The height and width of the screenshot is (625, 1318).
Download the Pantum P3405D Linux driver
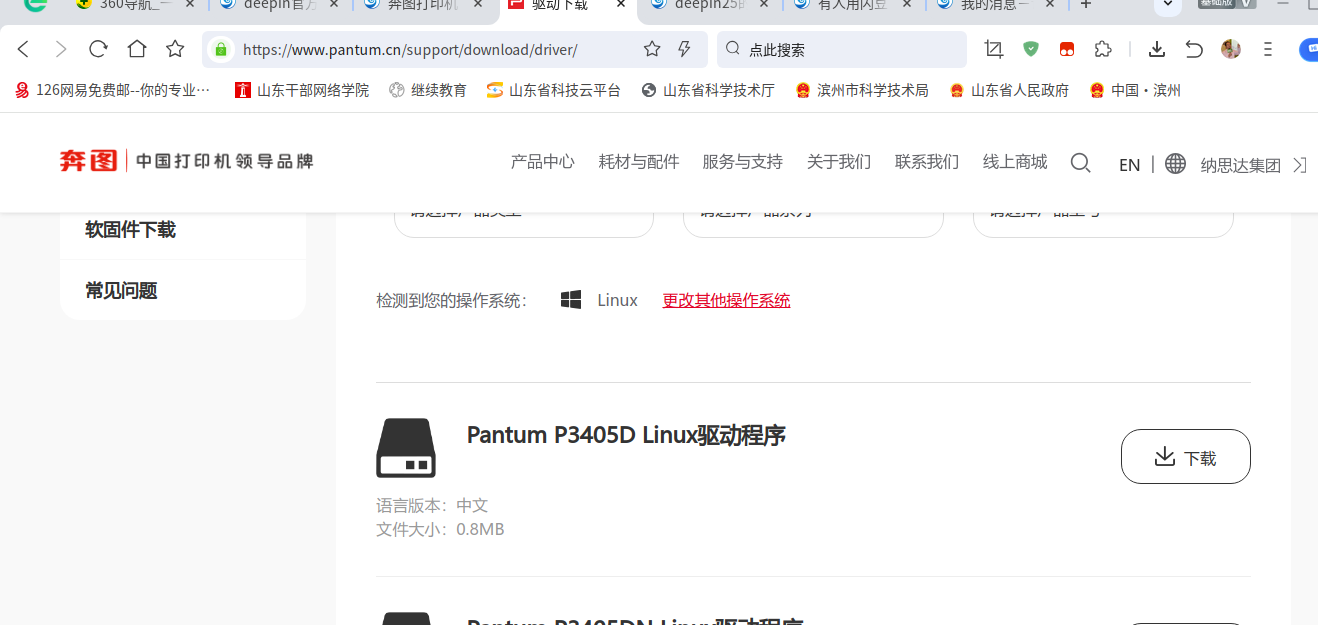(1185, 456)
